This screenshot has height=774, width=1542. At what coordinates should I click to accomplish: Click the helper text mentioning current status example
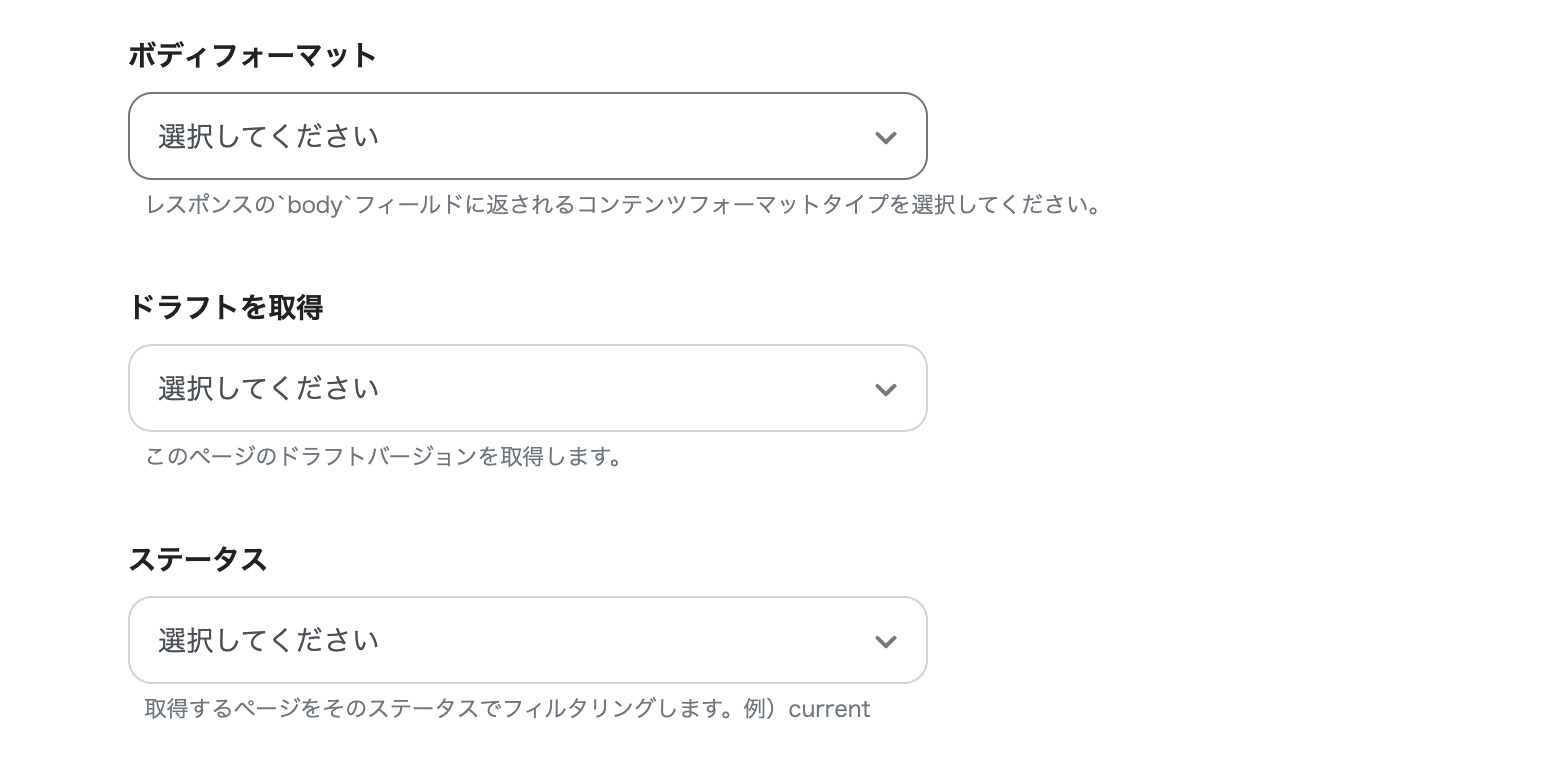tap(507, 709)
